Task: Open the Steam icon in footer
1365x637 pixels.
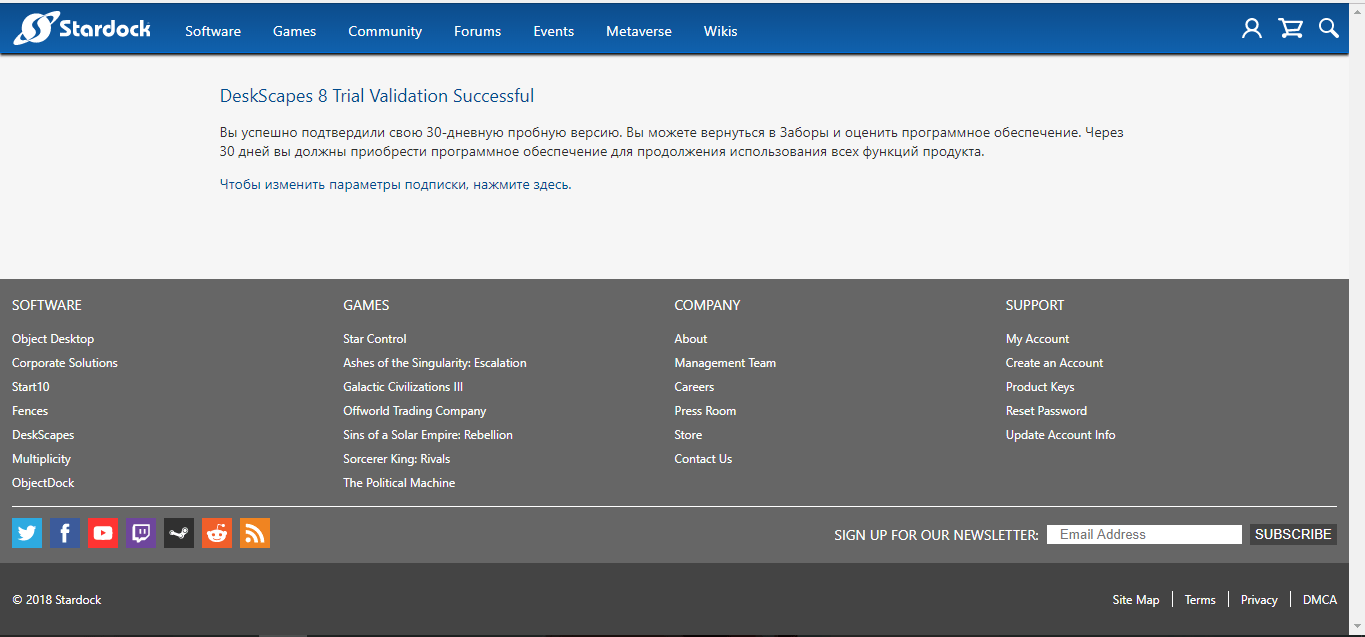Action: click(x=179, y=533)
